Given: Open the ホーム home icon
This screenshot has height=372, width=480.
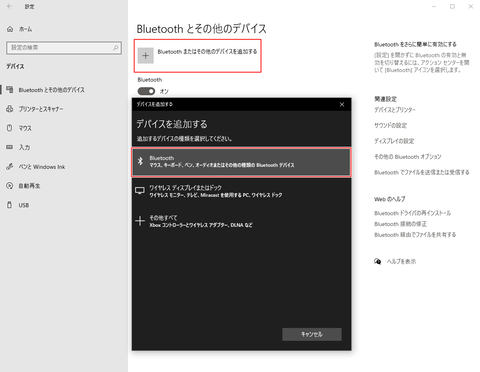Looking at the screenshot, I should click(x=10, y=29).
